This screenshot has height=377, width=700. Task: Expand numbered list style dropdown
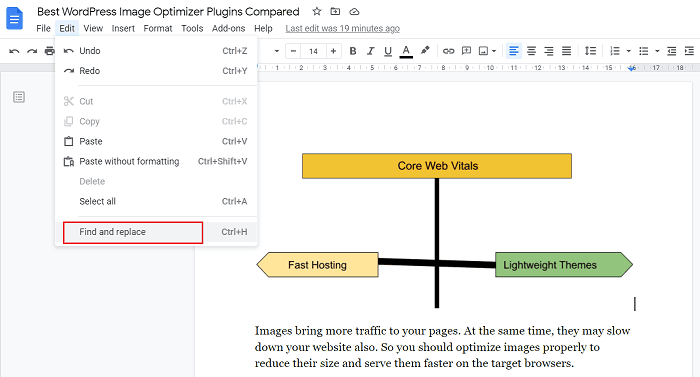629,51
